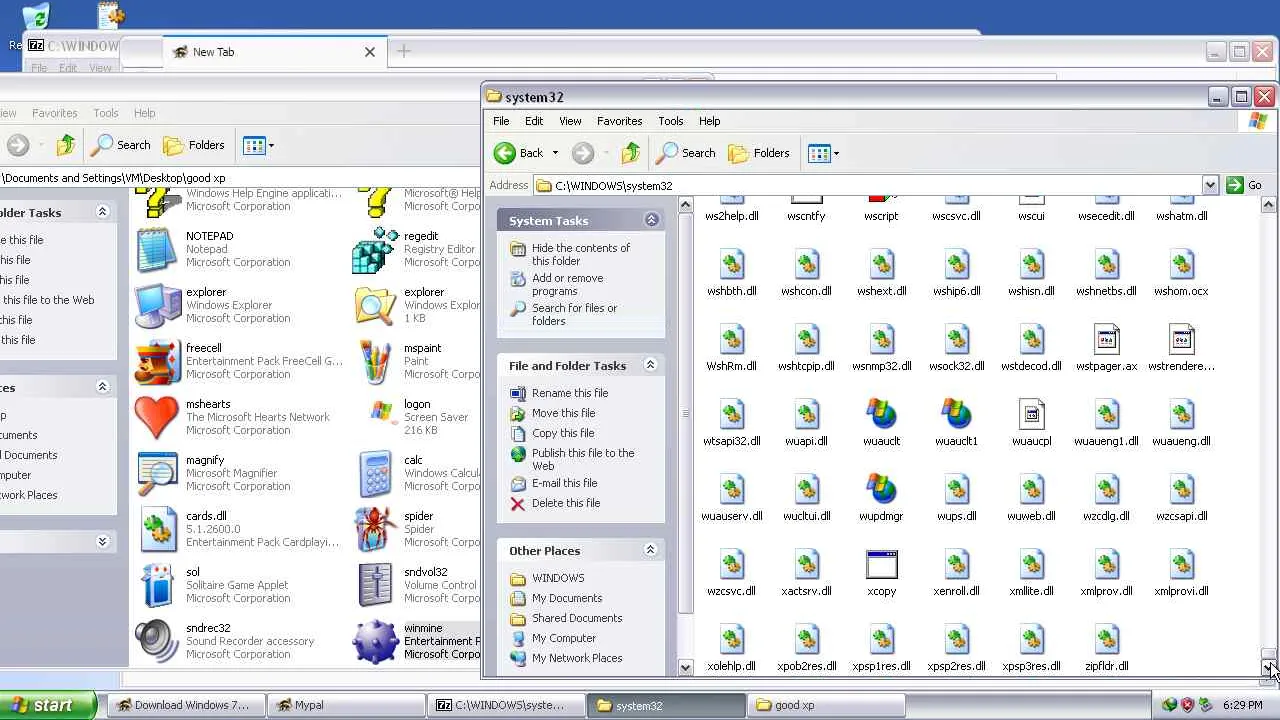Select the magnify icon in good xp window
The height and width of the screenshot is (720, 1280).
pos(157,474)
